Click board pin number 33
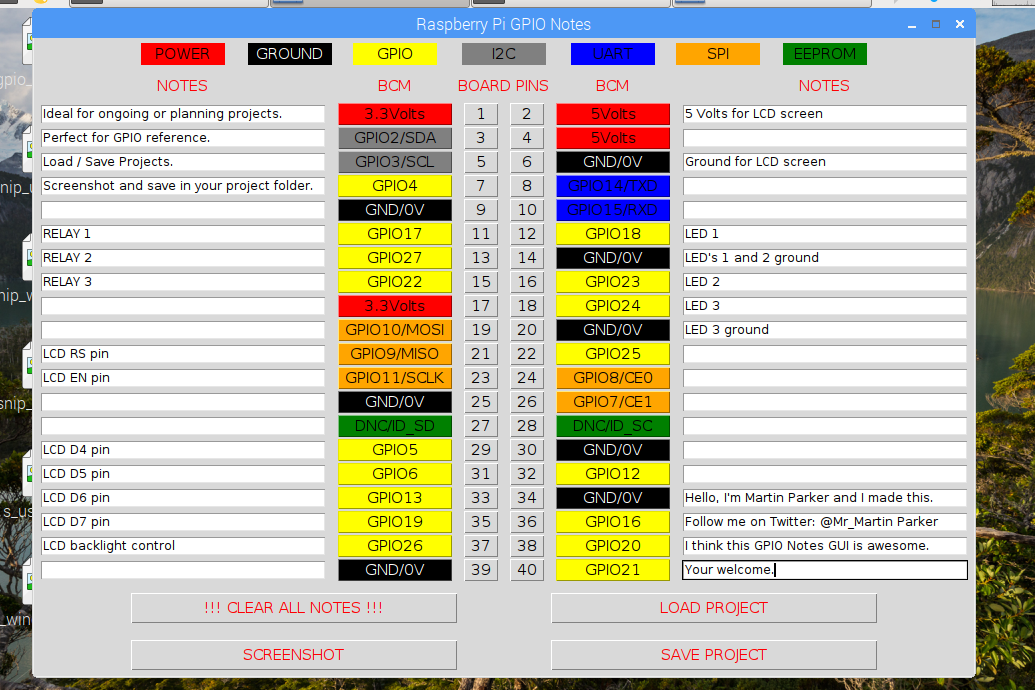This screenshot has height=690, width=1035. pos(481,498)
